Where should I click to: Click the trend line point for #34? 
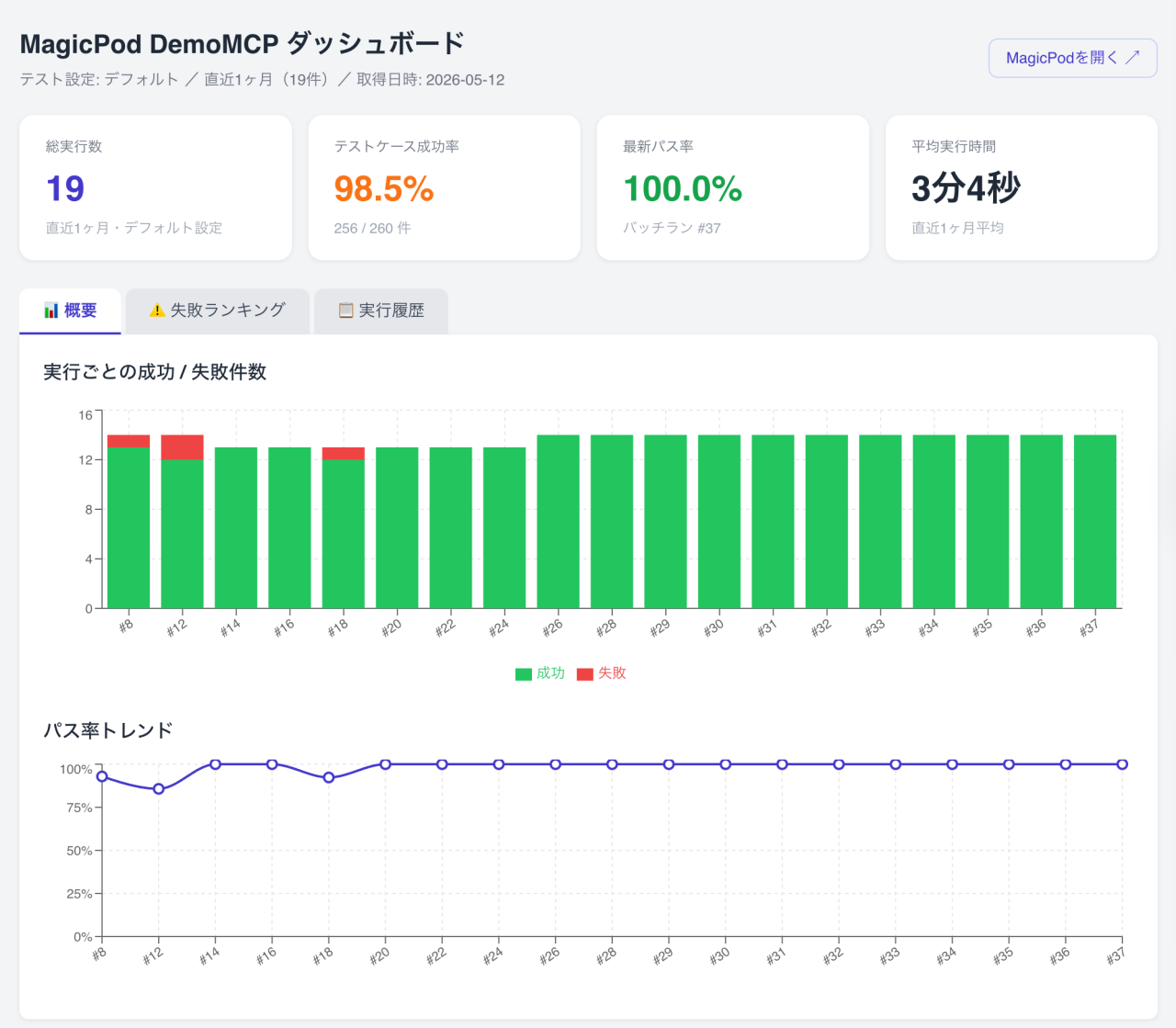tap(953, 764)
